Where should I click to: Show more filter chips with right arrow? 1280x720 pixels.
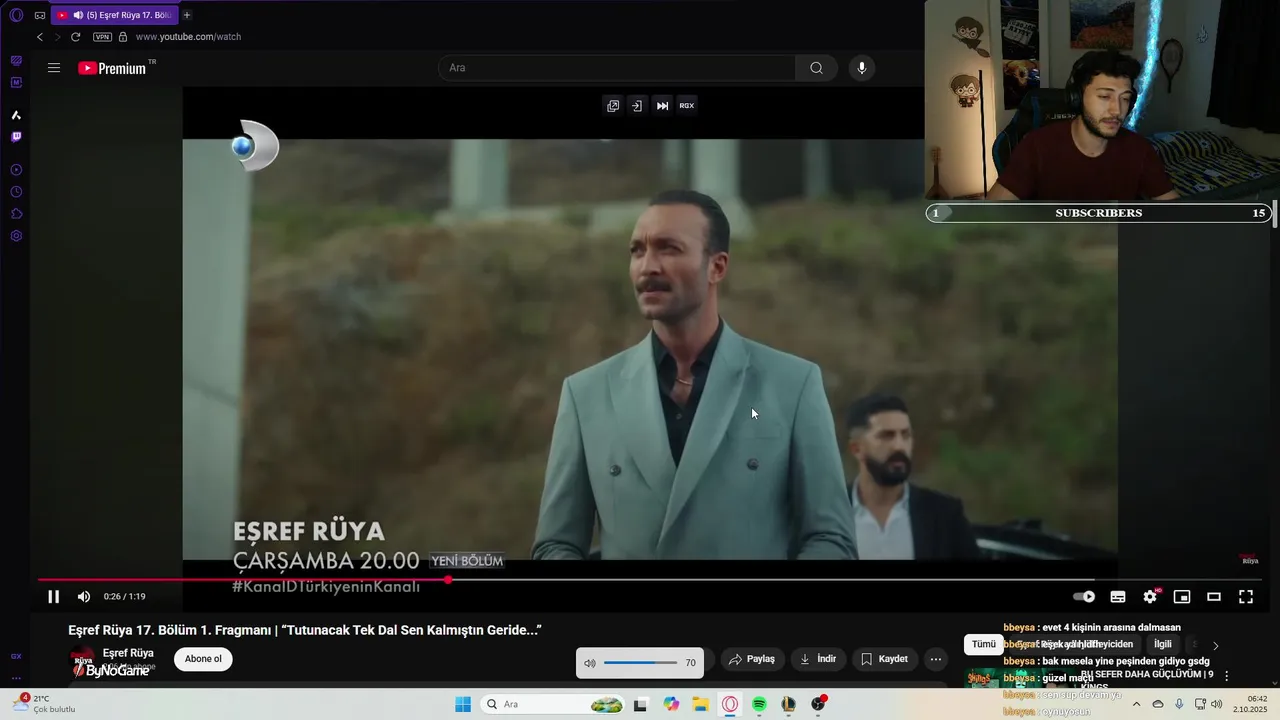[x=1216, y=646]
